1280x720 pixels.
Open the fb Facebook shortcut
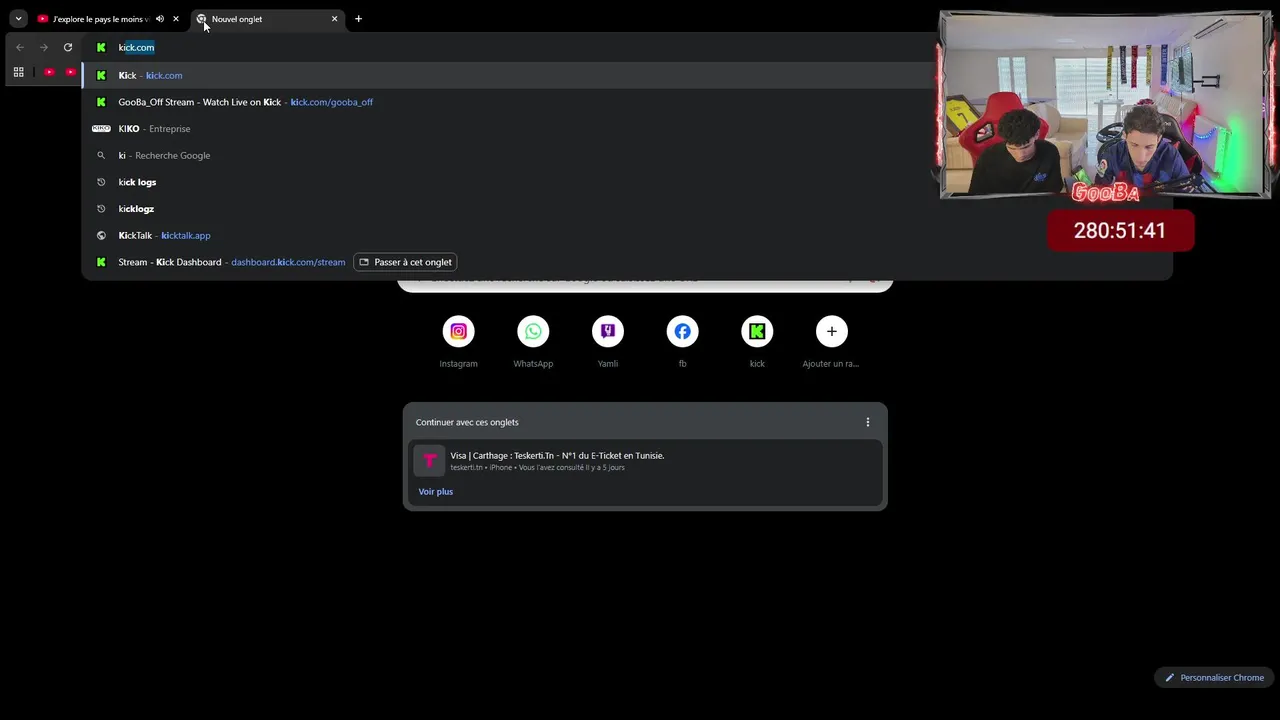[x=682, y=341]
